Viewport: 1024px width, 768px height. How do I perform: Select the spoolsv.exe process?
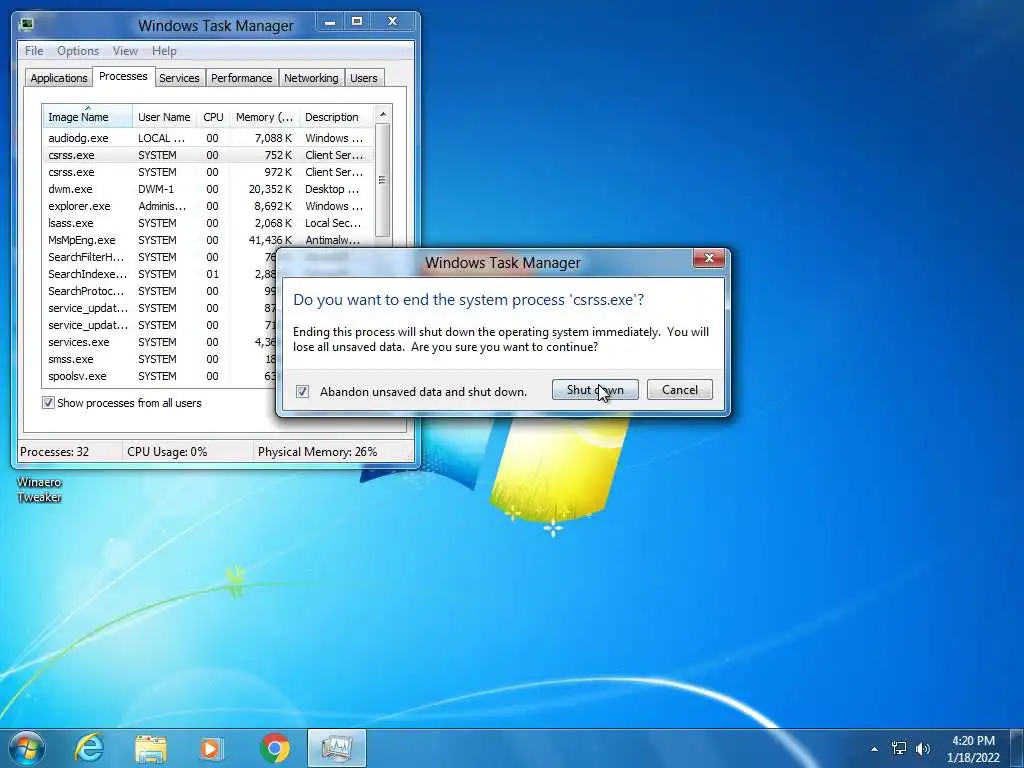pos(160,376)
